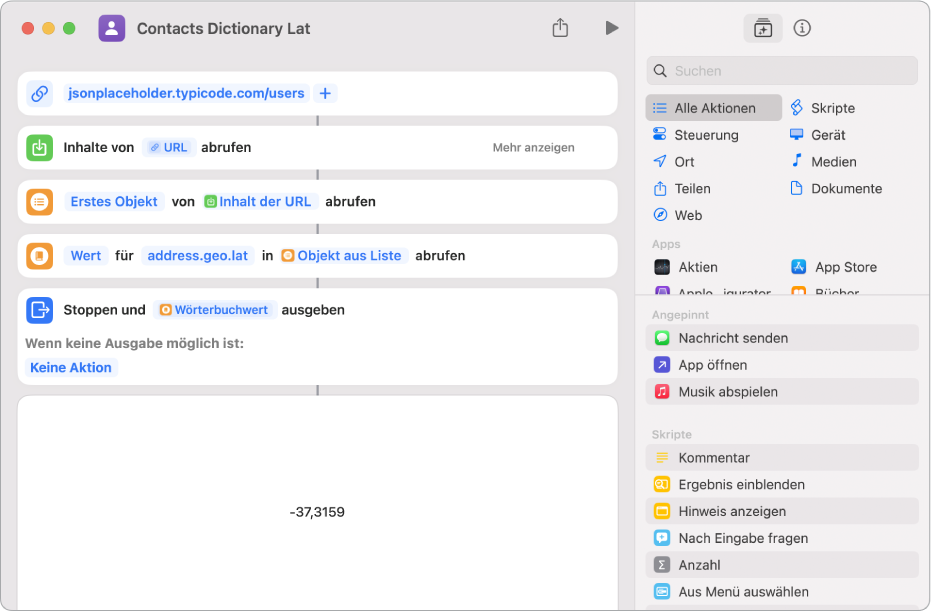Click the green download action icon
The image size is (931, 612).
coord(40,147)
